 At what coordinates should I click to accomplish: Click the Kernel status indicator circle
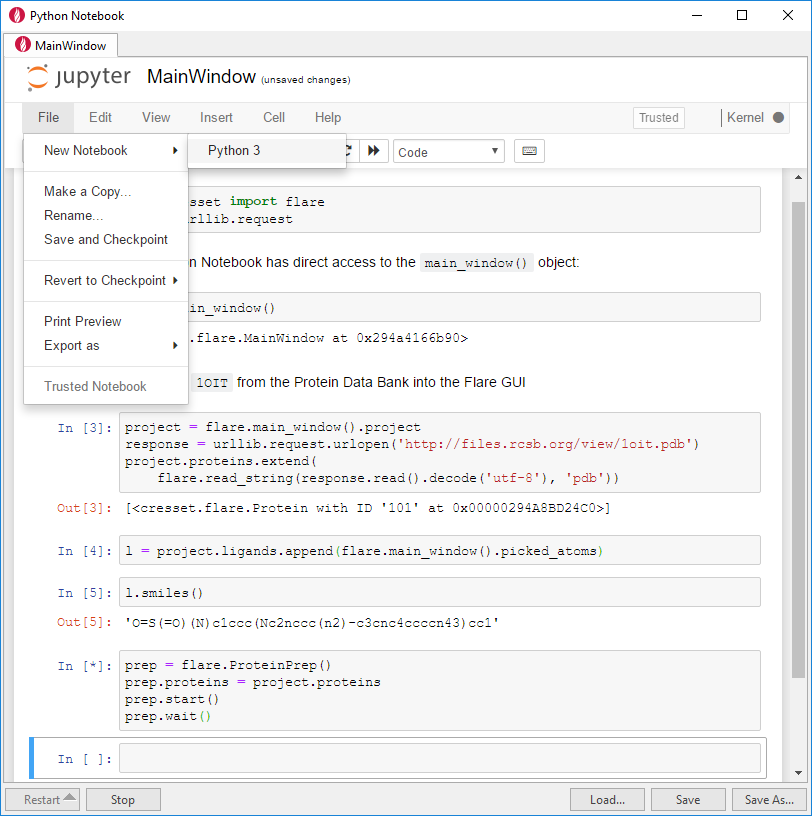point(778,118)
